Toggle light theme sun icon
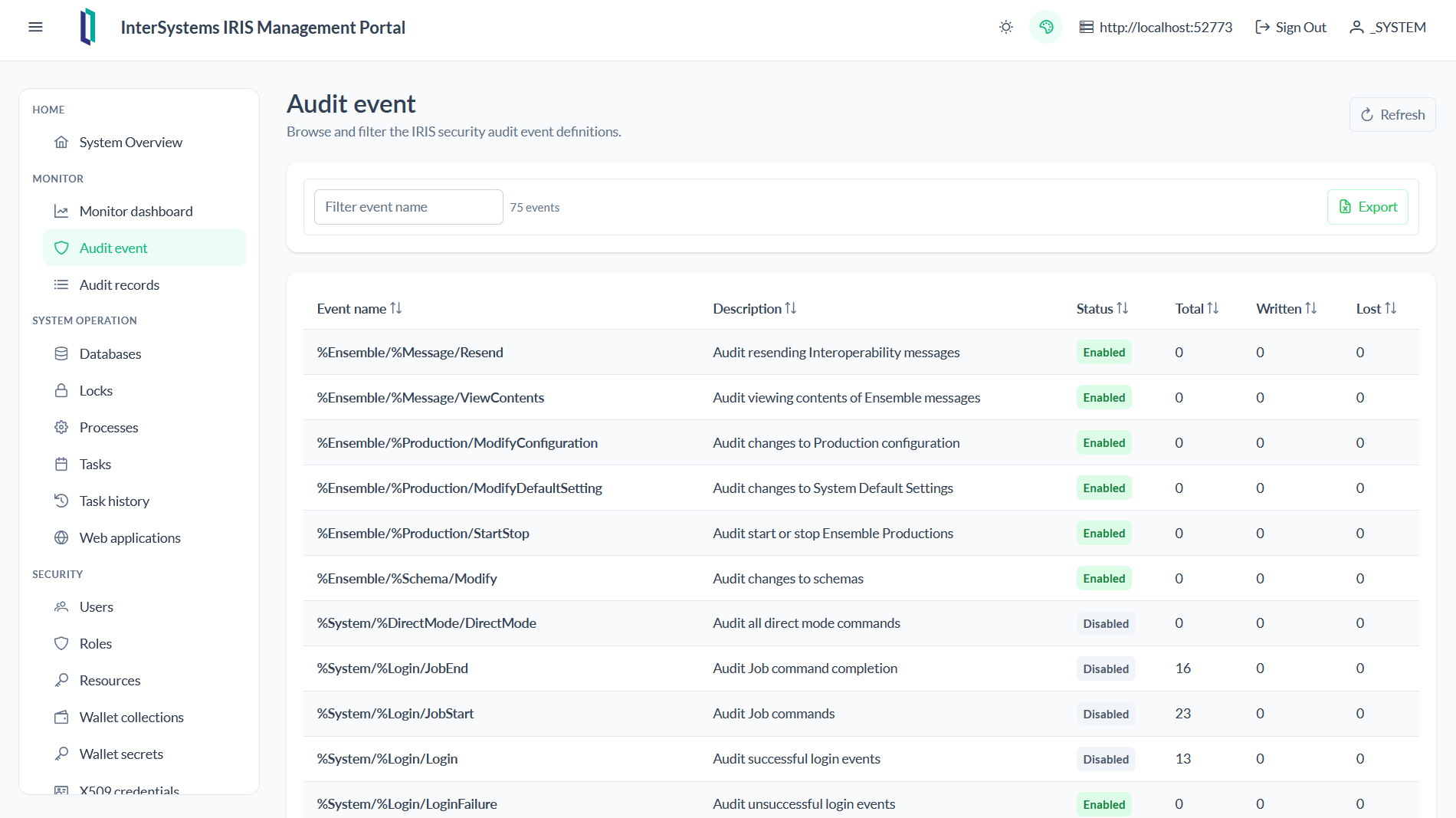Viewport: 1456px width, 818px height. 1006,28
